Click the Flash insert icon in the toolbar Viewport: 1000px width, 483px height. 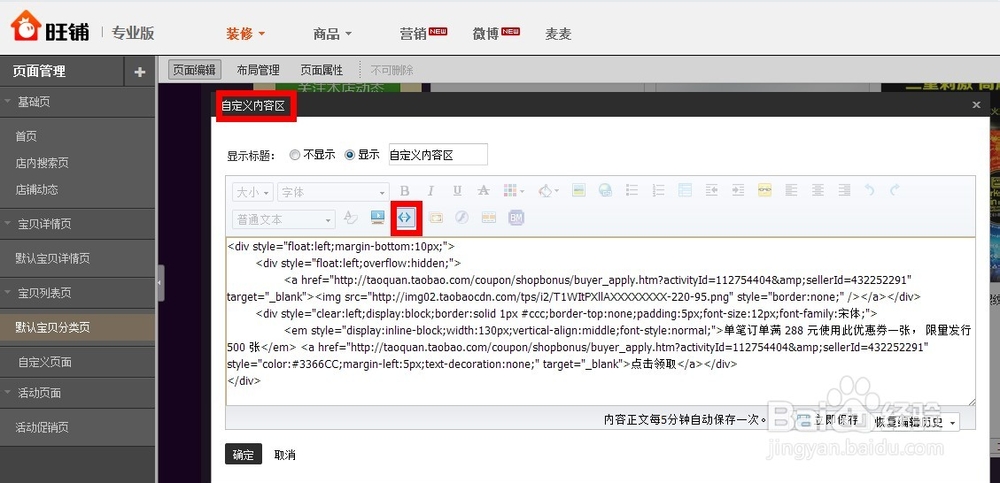(x=462, y=218)
